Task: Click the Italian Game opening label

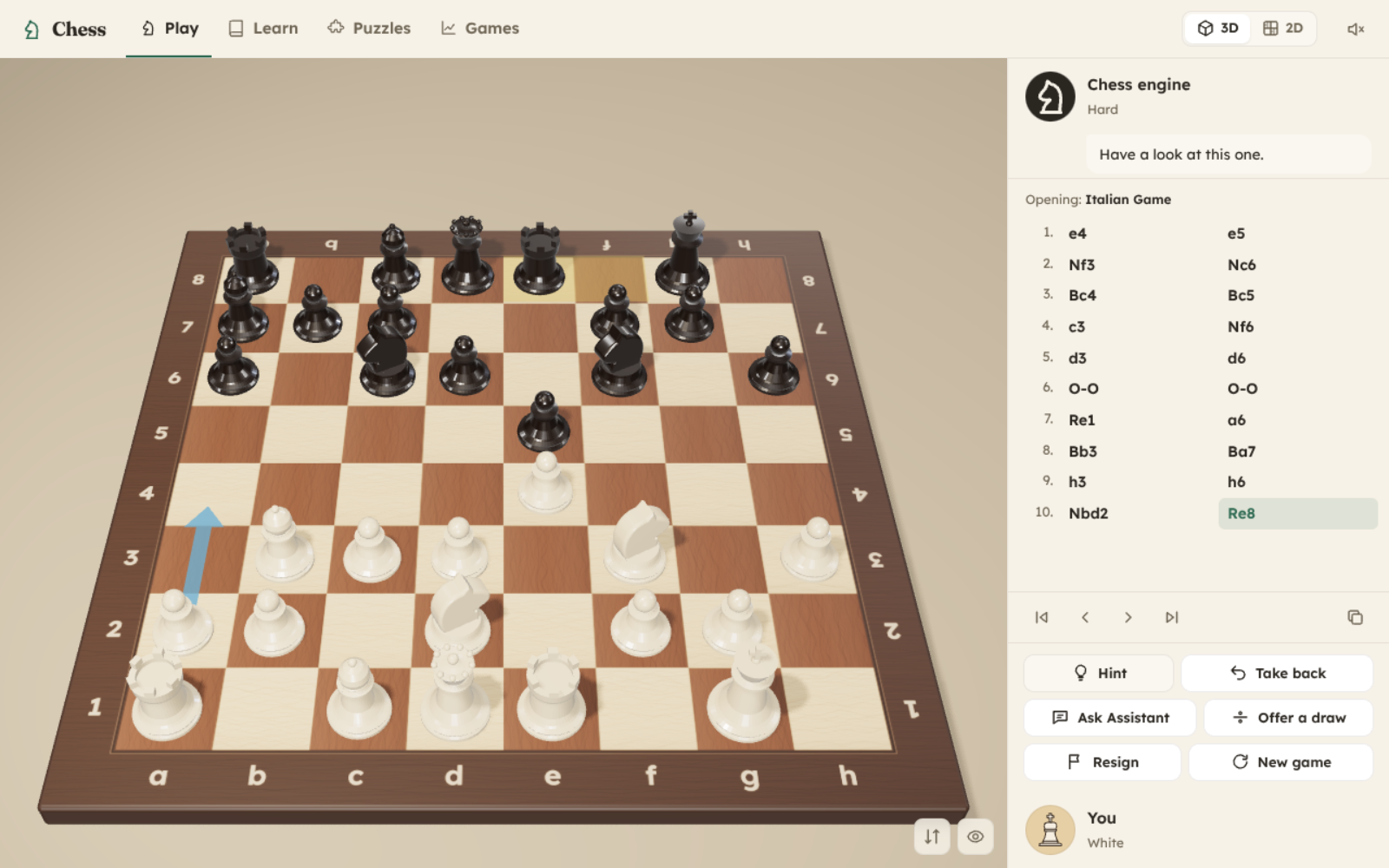Action: 1128,200
